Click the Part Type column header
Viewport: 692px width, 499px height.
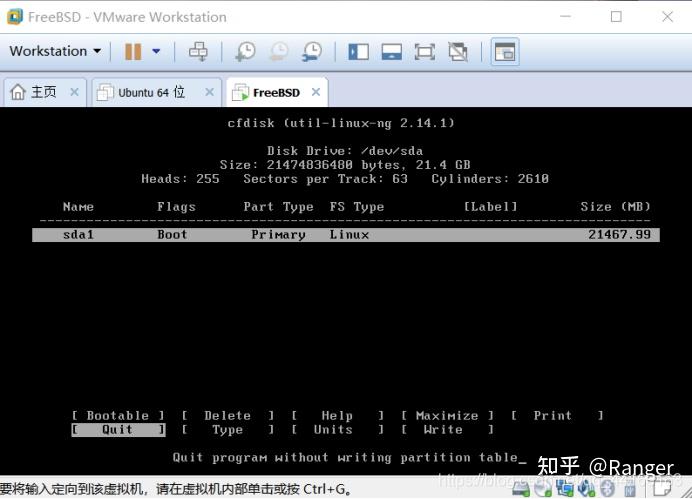click(278, 207)
